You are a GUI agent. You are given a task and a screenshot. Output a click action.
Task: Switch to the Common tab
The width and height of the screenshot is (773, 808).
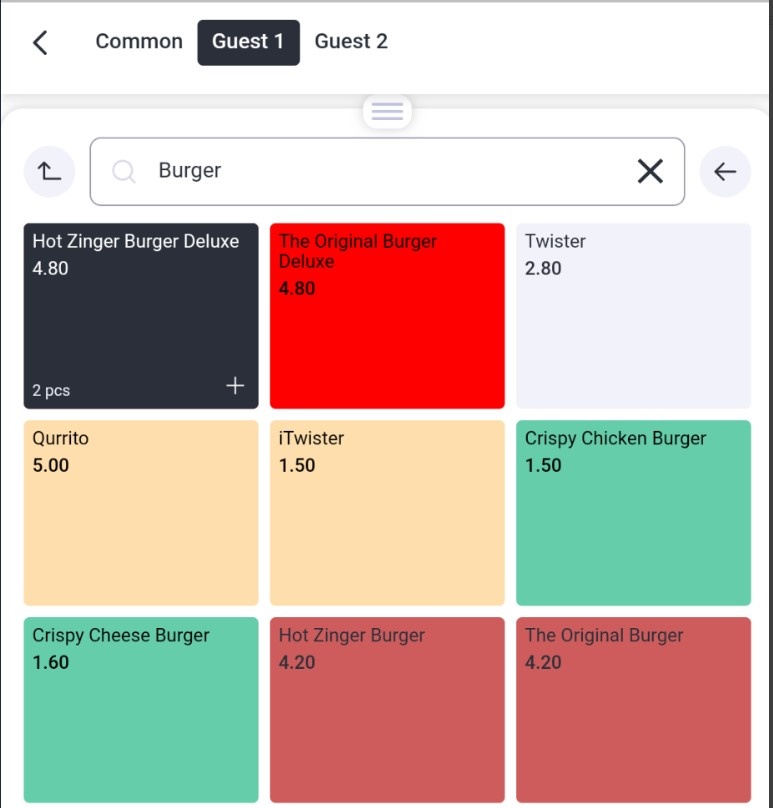(x=139, y=42)
